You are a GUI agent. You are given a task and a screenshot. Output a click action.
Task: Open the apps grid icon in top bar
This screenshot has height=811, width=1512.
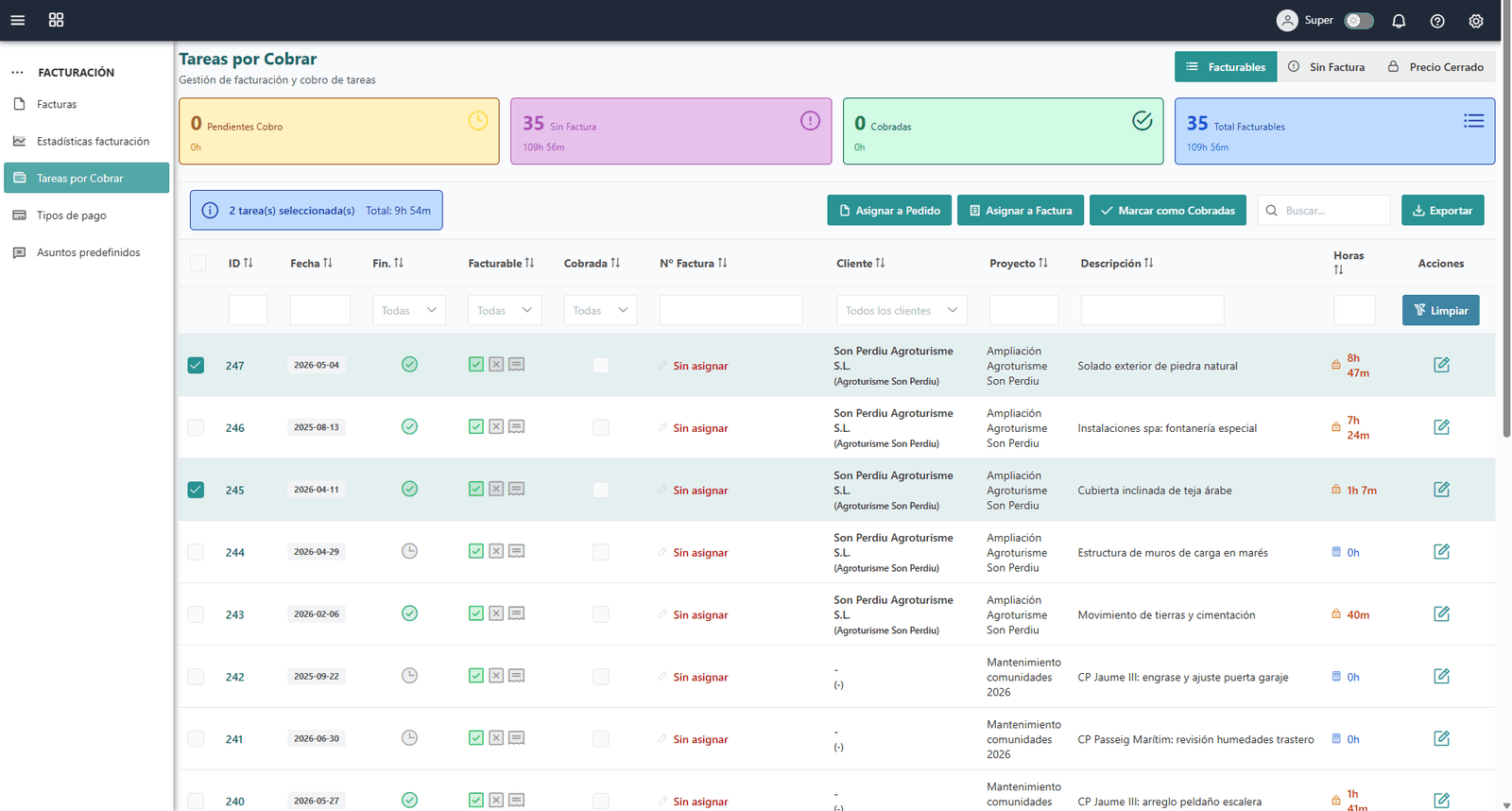56,20
